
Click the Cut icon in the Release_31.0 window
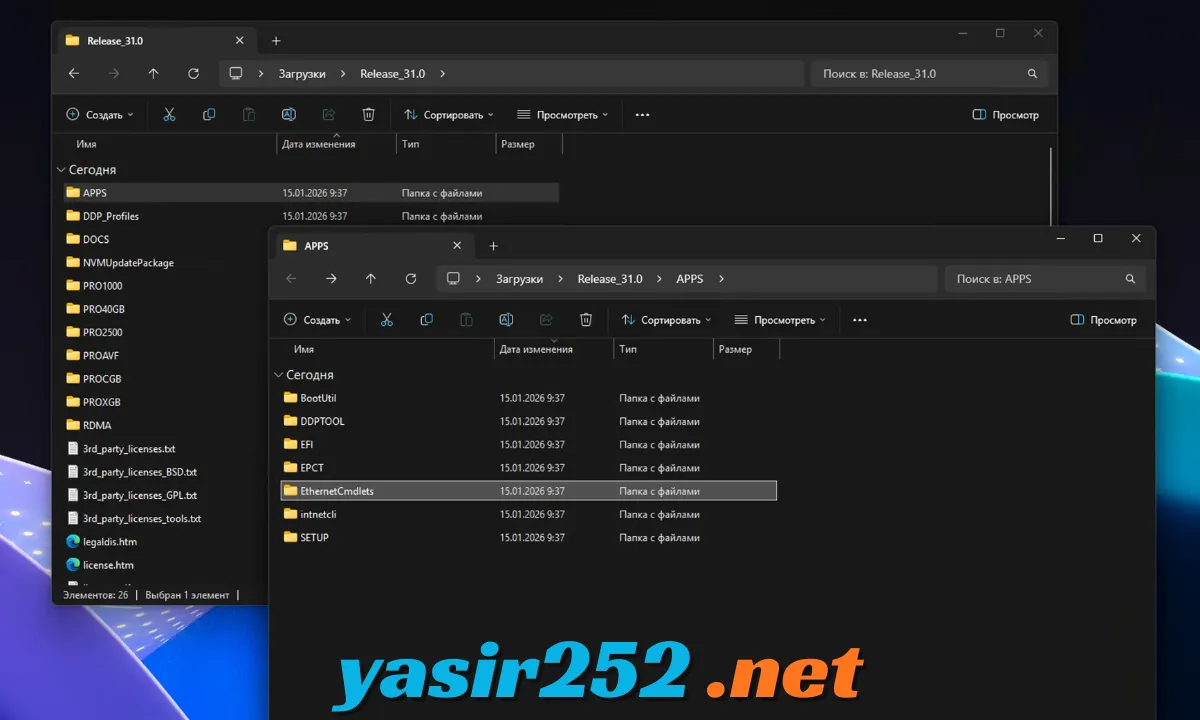coord(169,115)
